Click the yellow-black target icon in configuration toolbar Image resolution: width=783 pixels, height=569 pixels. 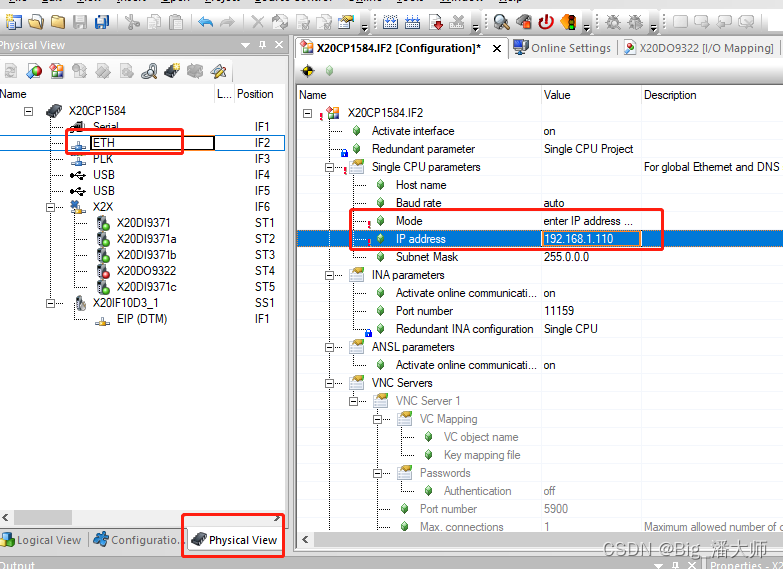308,71
